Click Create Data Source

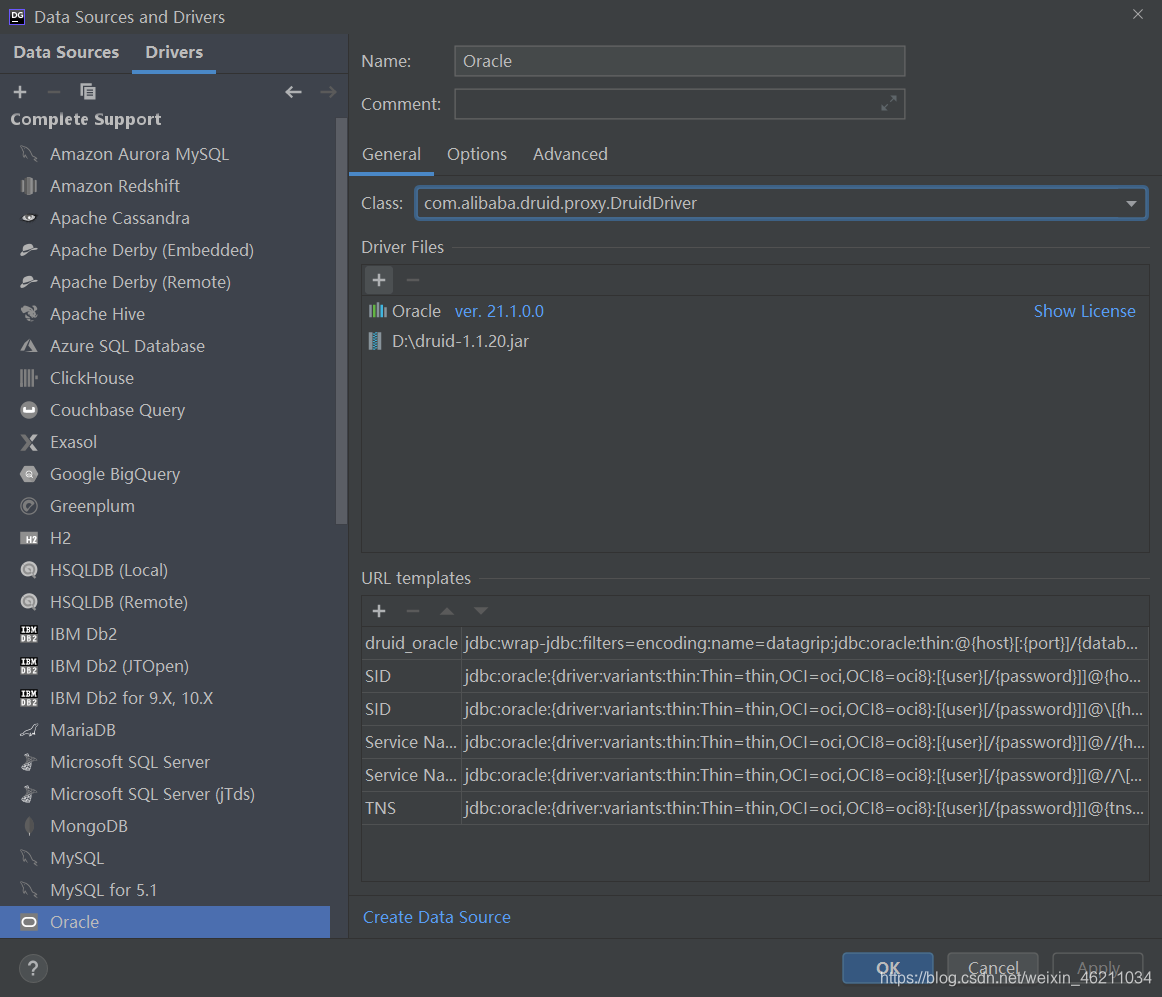(437, 917)
